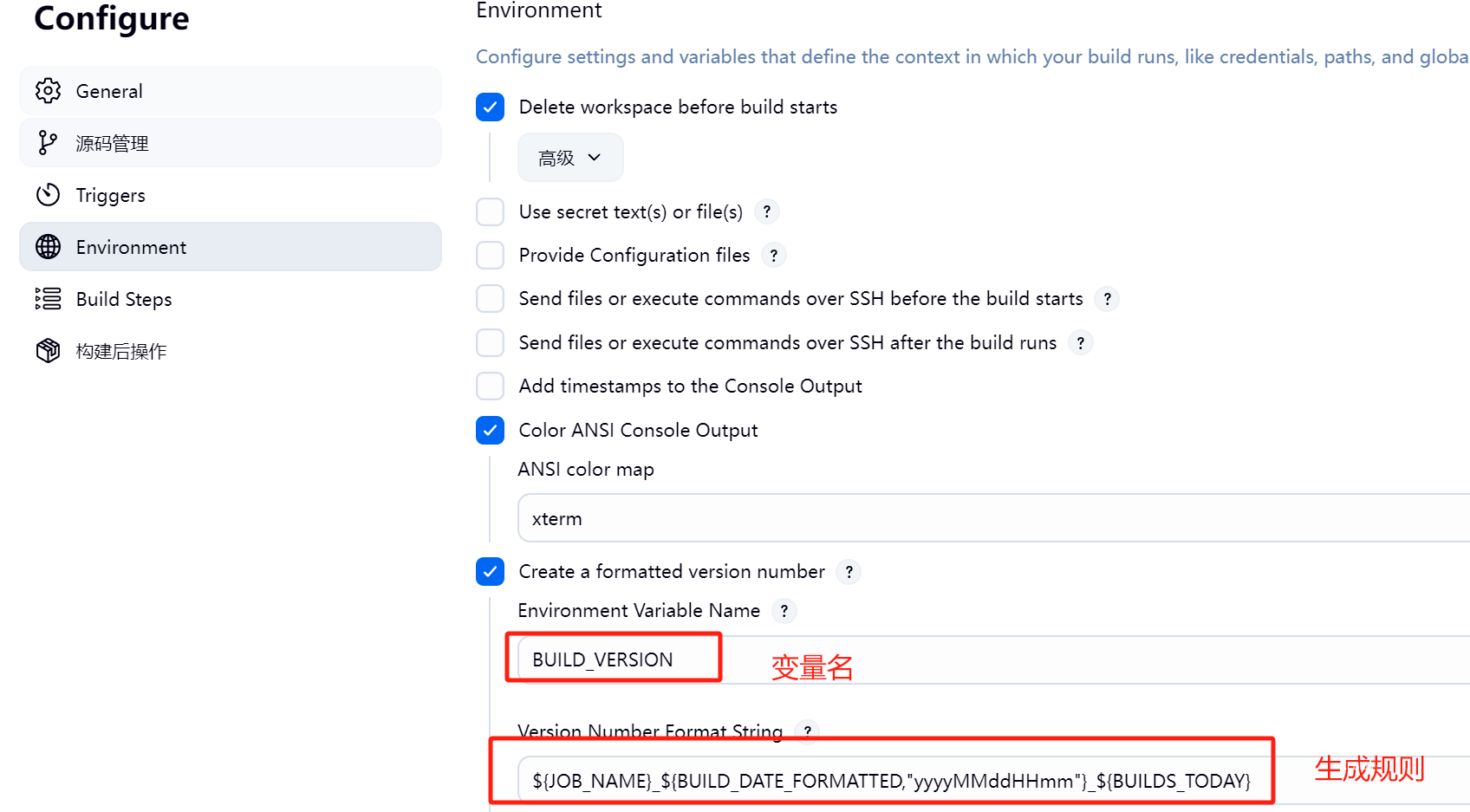Select Build Steps in the sidebar menu
The image size is (1470, 812).
pos(124,299)
